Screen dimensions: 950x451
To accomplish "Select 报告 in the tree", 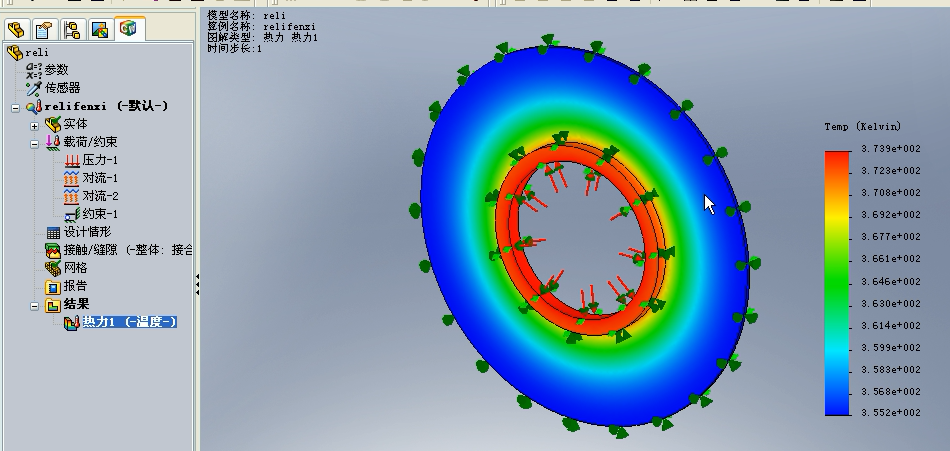I will pyautogui.click(x=75, y=286).
